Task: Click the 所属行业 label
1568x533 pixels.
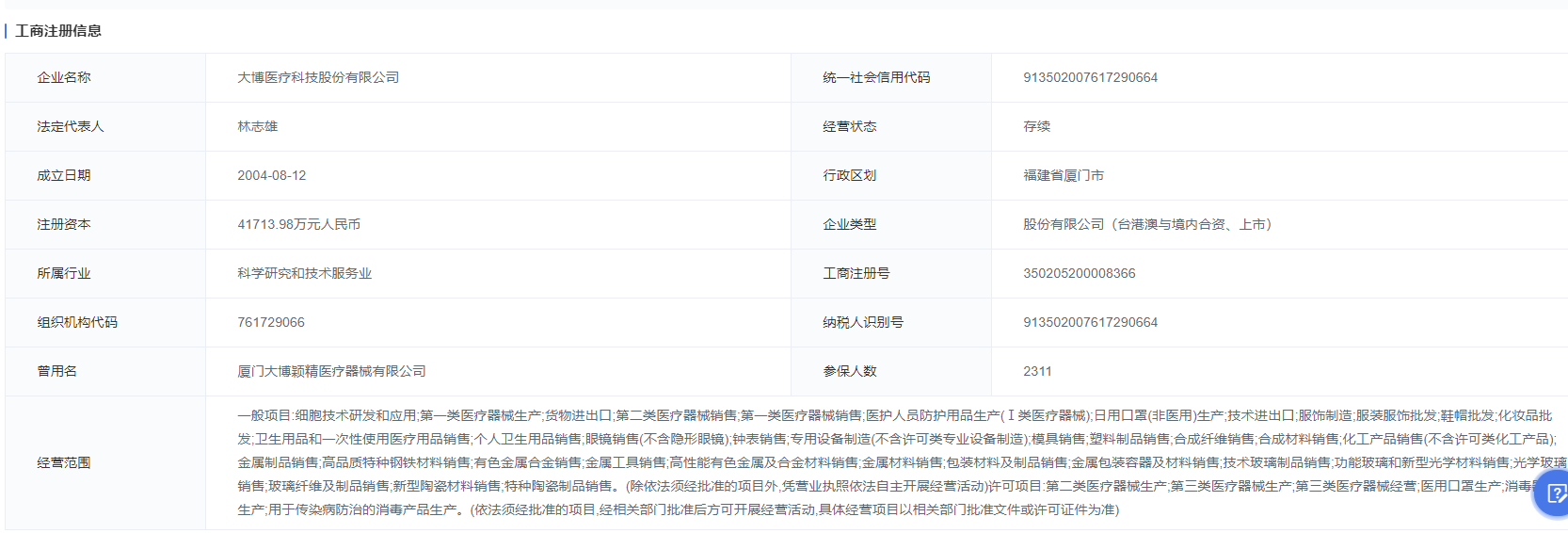Action: pyautogui.click(x=64, y=273)
